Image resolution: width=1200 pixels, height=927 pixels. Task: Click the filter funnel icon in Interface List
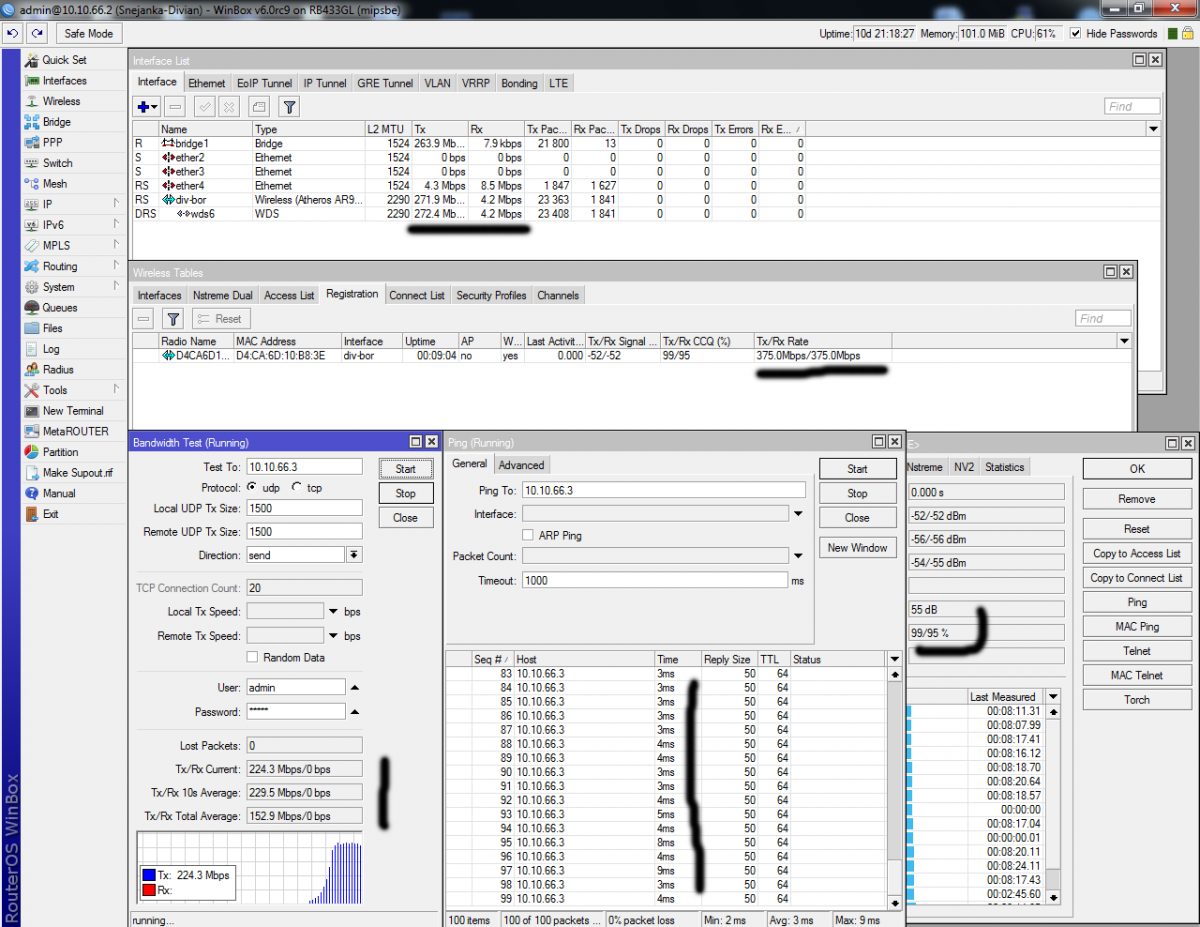click(x=288, y=106)
